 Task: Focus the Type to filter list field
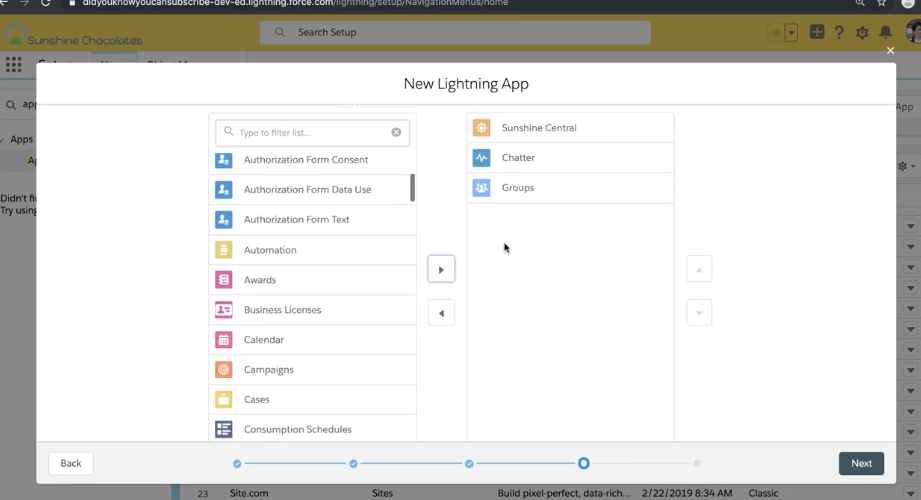(312, 133)
